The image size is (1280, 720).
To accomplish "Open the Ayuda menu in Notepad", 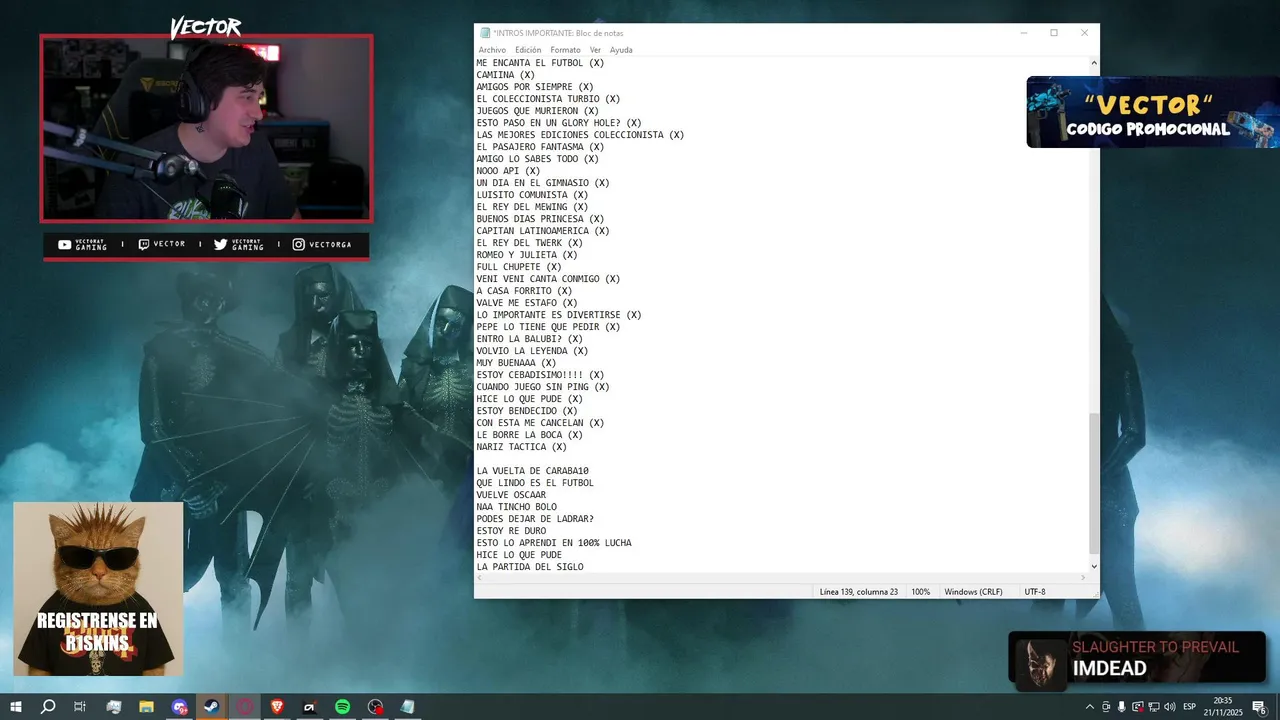I will click(621, 50).
